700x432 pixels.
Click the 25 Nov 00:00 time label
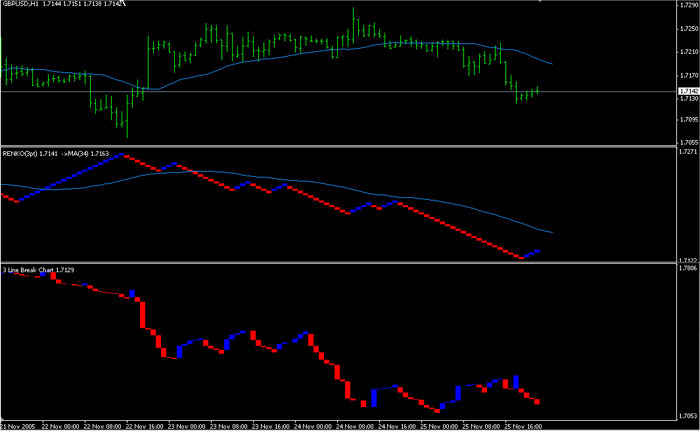click(x=439, y=427)
